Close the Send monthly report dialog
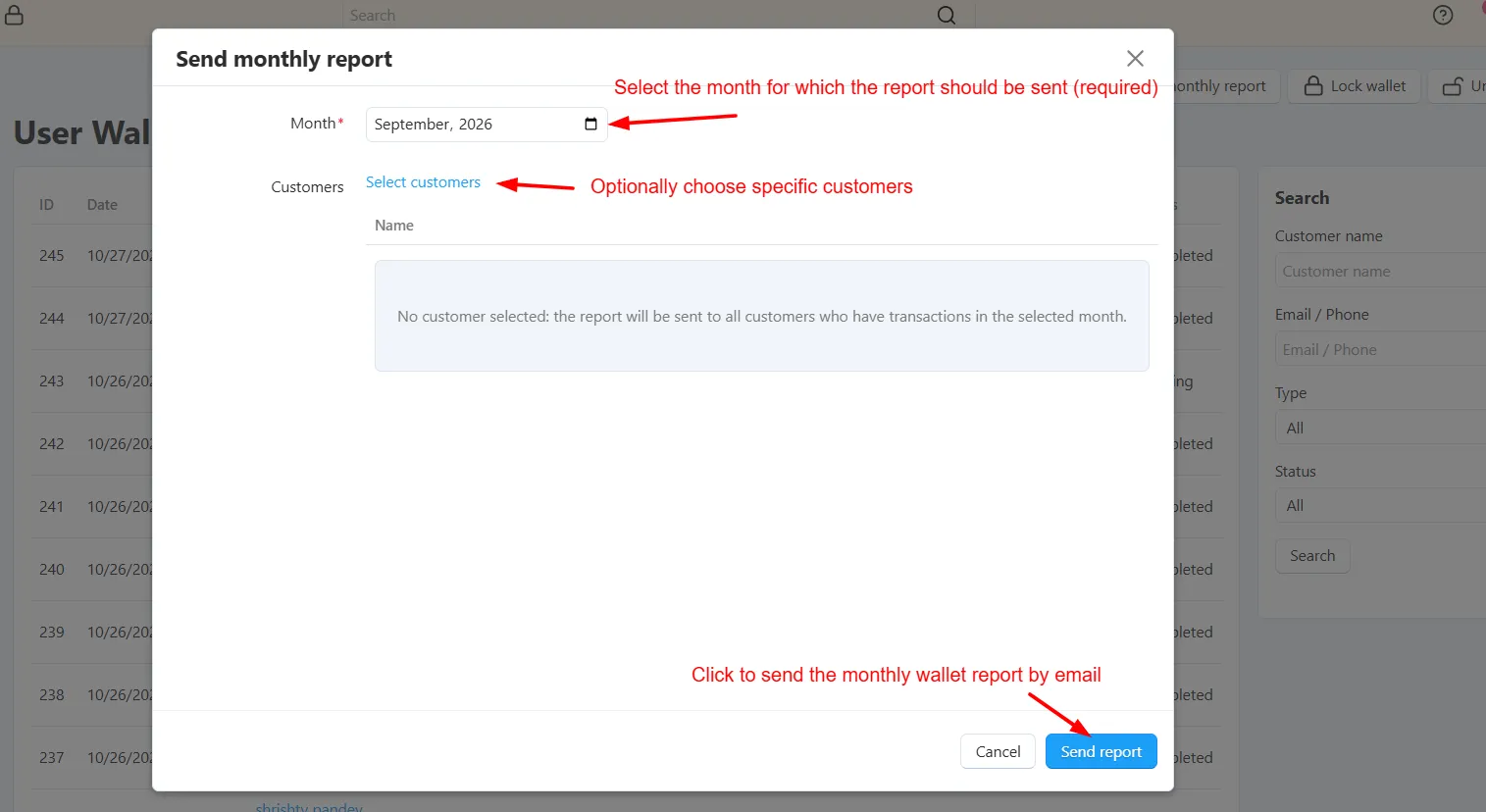The height and width of the screenshot is (812, 1486). (x=1135, y=59)
